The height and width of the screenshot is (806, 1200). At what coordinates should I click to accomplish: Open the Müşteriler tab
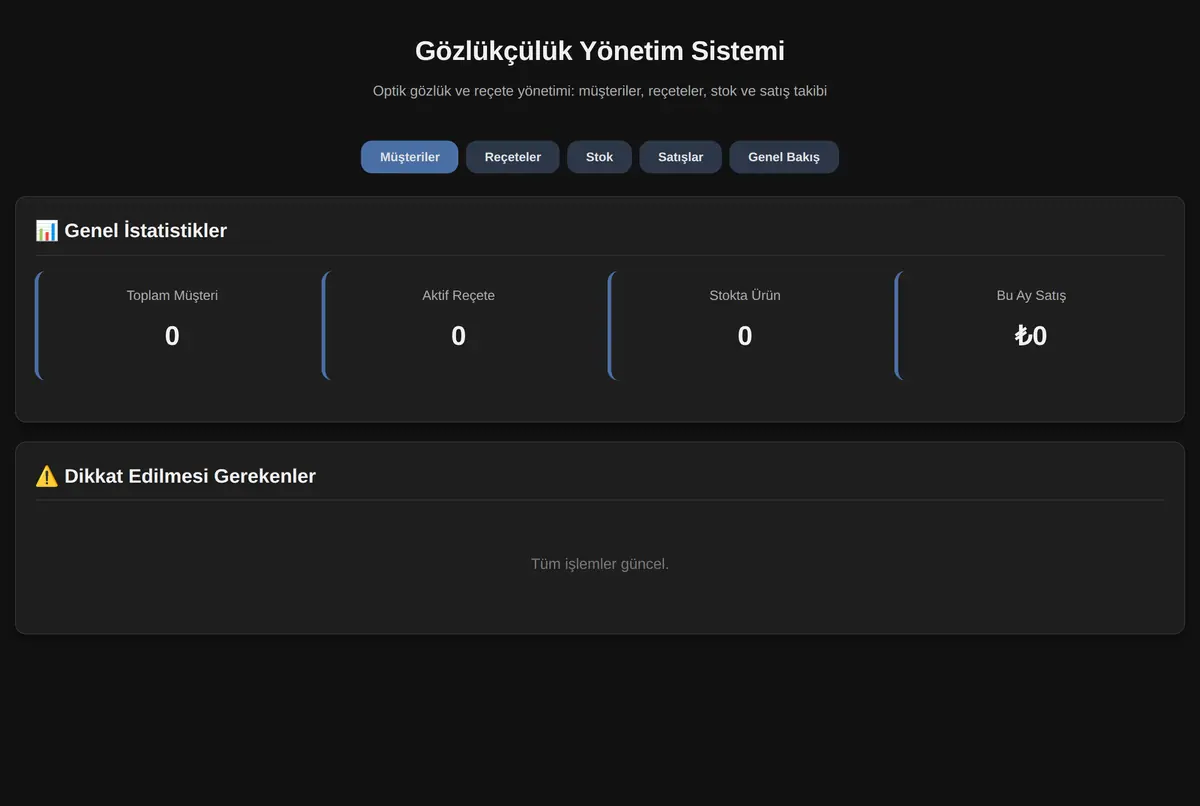410,157
